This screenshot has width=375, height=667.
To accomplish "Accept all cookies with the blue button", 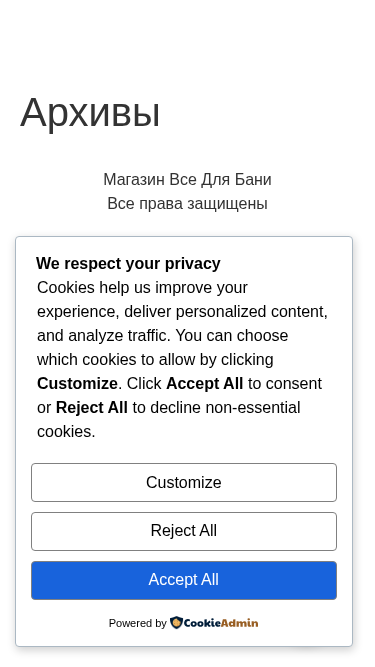I will (x=184, y=580).
